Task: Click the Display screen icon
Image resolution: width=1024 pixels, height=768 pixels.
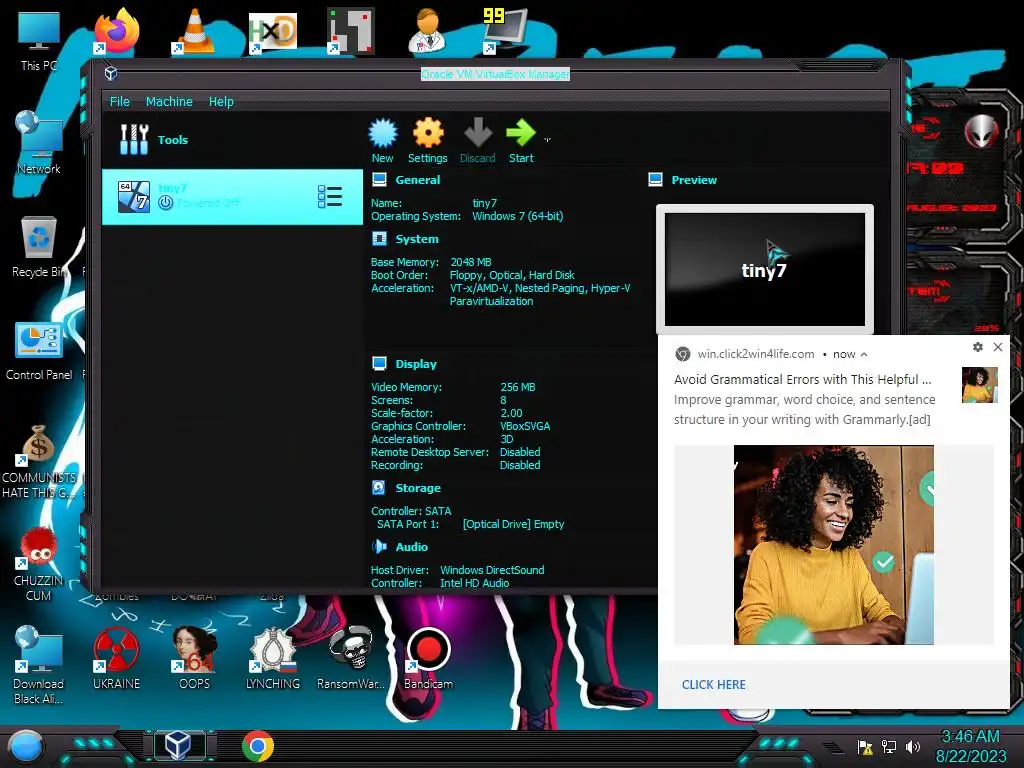Action: [379, 363]
